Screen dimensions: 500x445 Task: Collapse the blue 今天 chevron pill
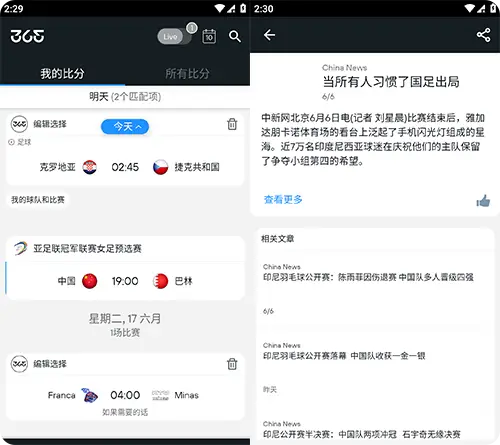pos(125,127)
